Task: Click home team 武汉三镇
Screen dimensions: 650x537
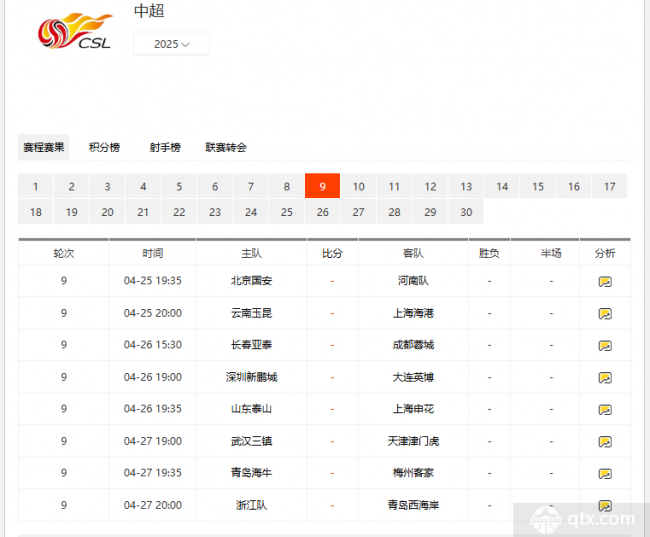Action: (x=251, y=441)
